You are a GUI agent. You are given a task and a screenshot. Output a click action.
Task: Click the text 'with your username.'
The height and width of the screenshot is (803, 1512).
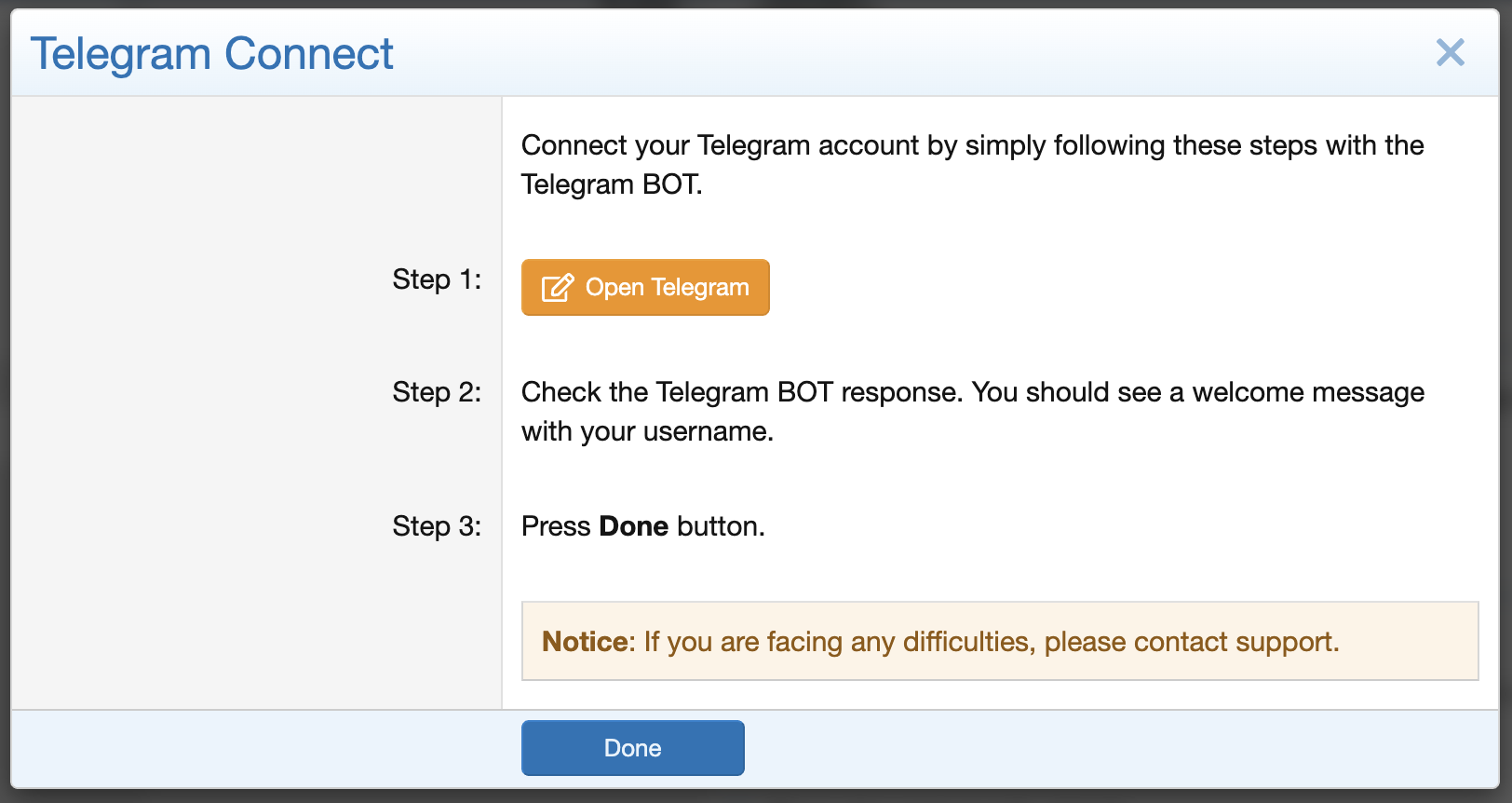click(647, 431)
